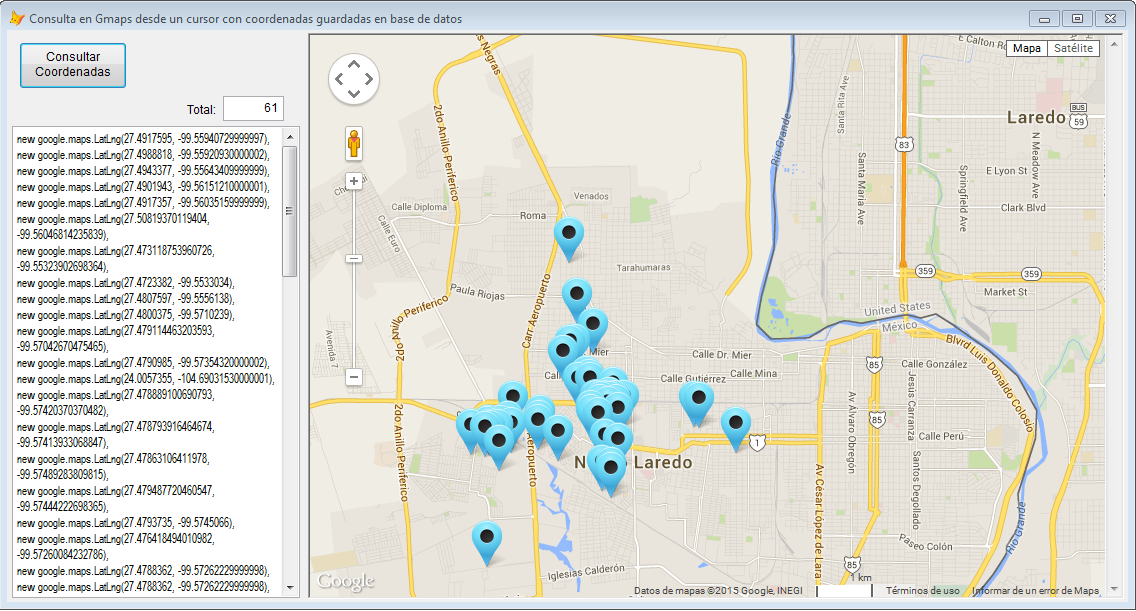Image resolution: width=1136 pixels, height=611 pixels.
Task: Click the zoom slider handle on the map
Action: click(x=354, y=259)
